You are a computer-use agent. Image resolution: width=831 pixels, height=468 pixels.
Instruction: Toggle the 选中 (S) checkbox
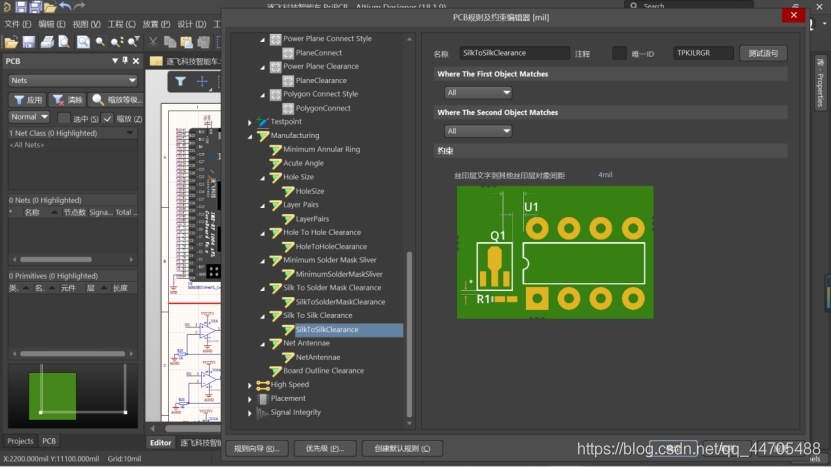point(64,118)
